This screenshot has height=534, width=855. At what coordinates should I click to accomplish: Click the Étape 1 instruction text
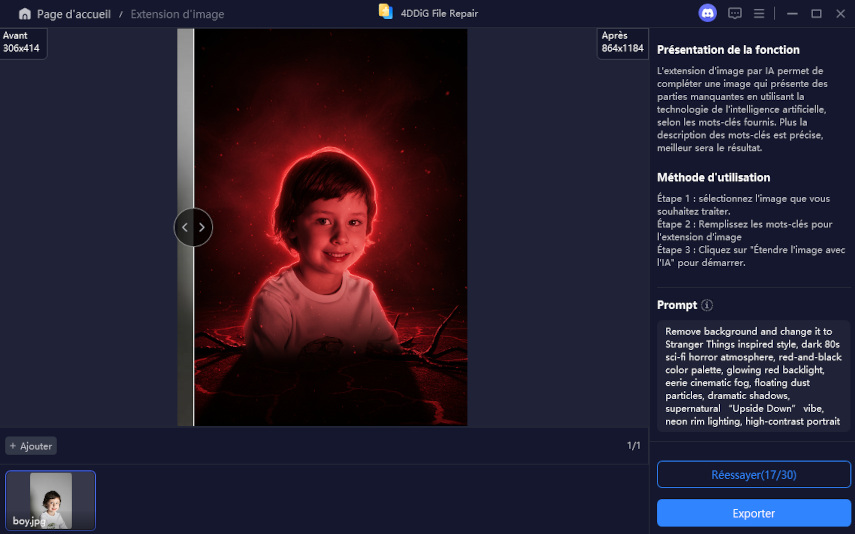tap(743, 205)
